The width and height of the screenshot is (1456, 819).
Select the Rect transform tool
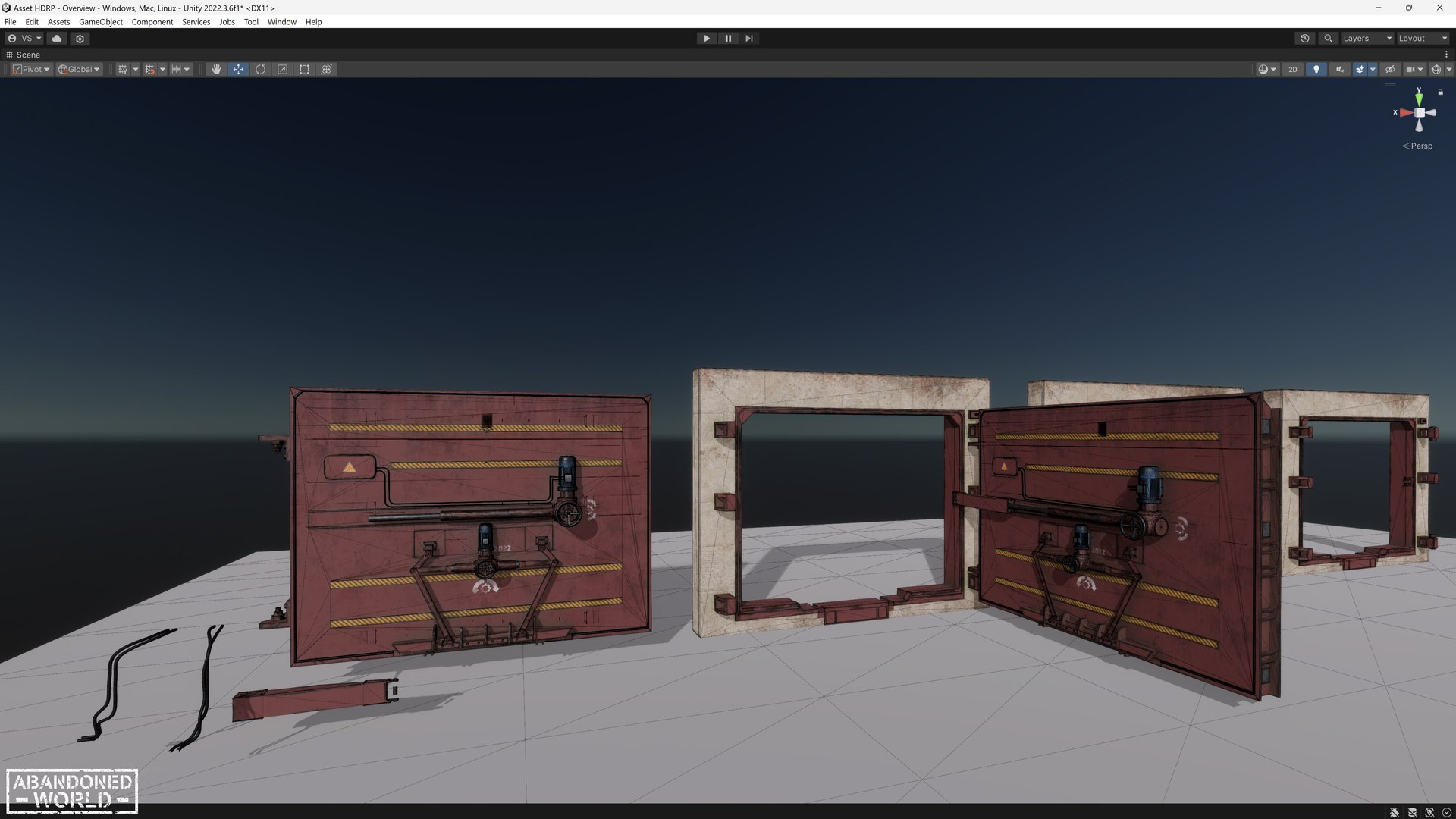tap(304, 69)
